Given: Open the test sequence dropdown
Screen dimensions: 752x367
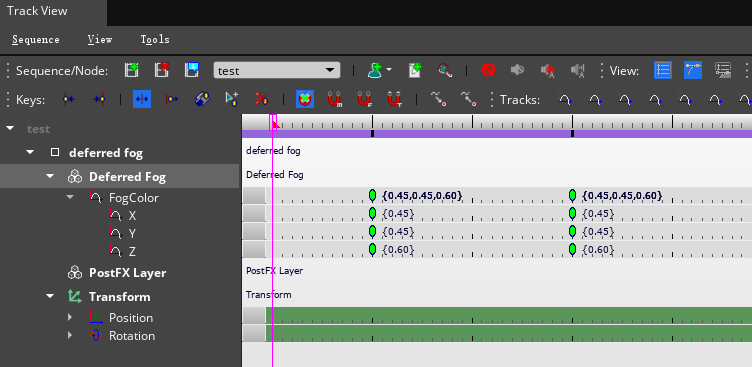Looking at the screenshot, I should (277, 71).
